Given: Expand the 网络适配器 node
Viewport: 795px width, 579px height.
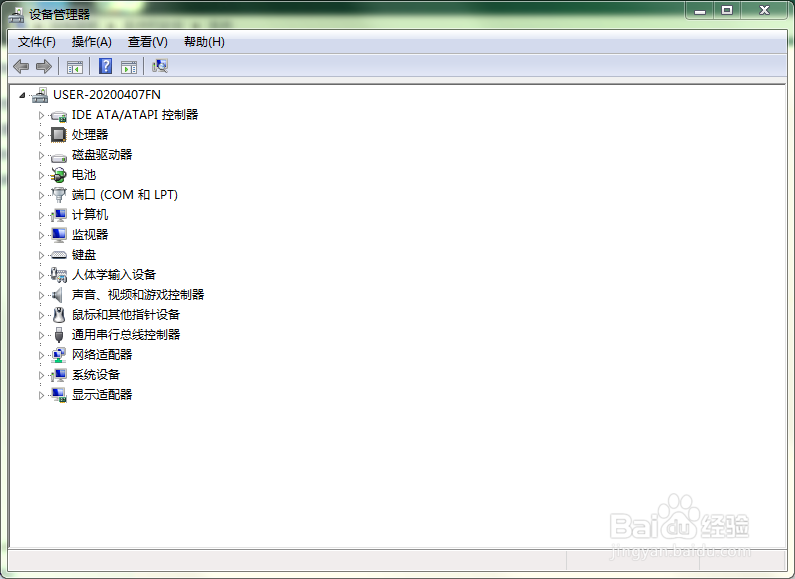Looking at the screenshot, I should 41,355.
